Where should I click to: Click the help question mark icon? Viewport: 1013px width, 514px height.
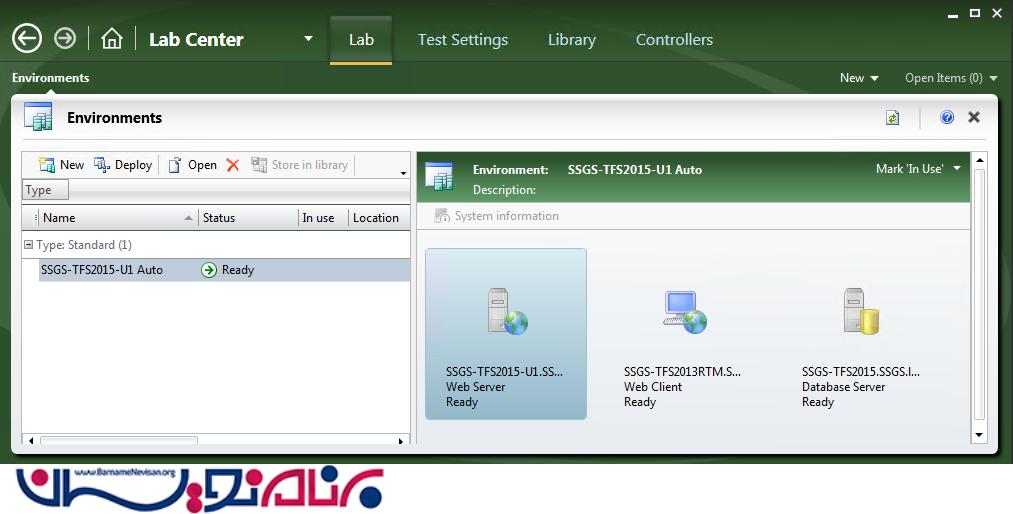(947, 118)
